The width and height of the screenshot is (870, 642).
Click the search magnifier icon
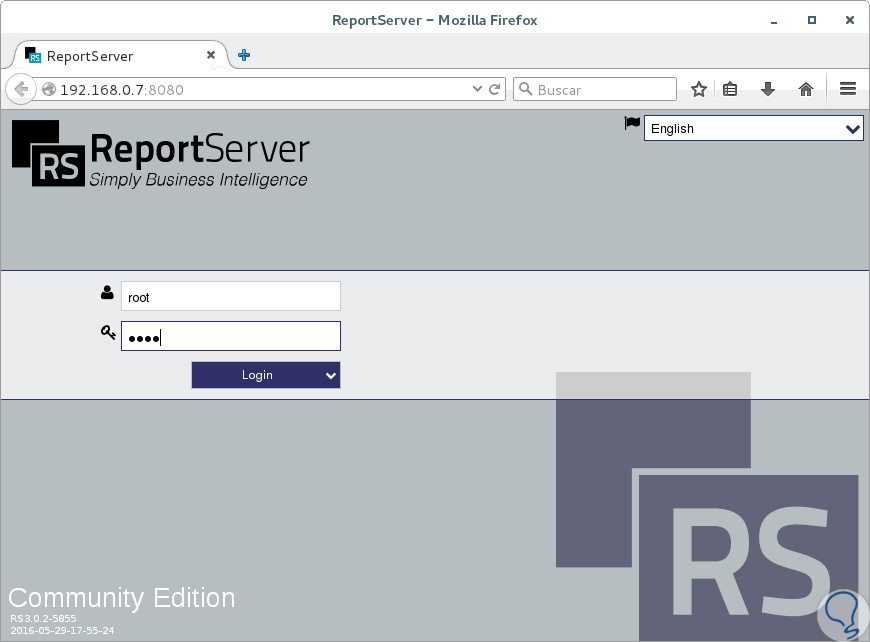[525, 89]
